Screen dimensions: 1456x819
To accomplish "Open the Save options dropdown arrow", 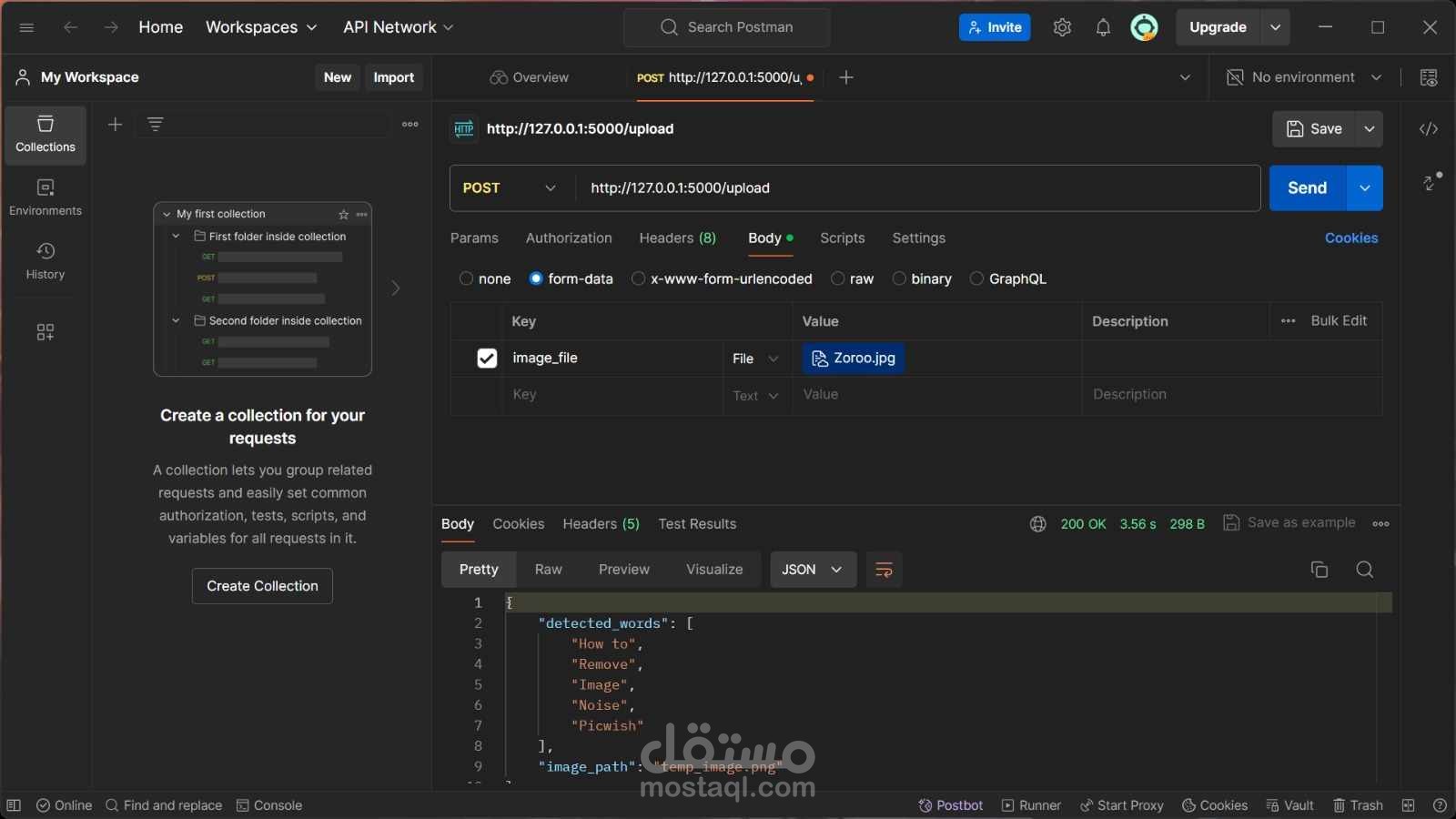I will (1369, 129).
